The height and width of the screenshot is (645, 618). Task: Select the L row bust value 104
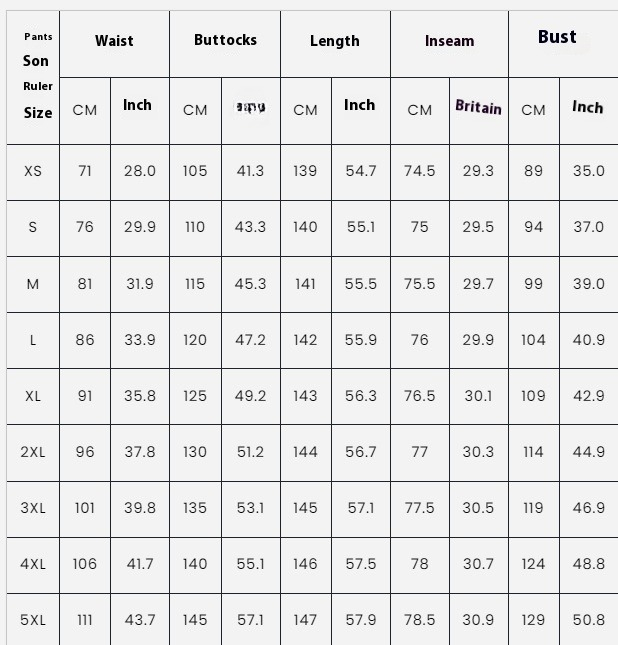pyautogui.click(x=533, y=340)
